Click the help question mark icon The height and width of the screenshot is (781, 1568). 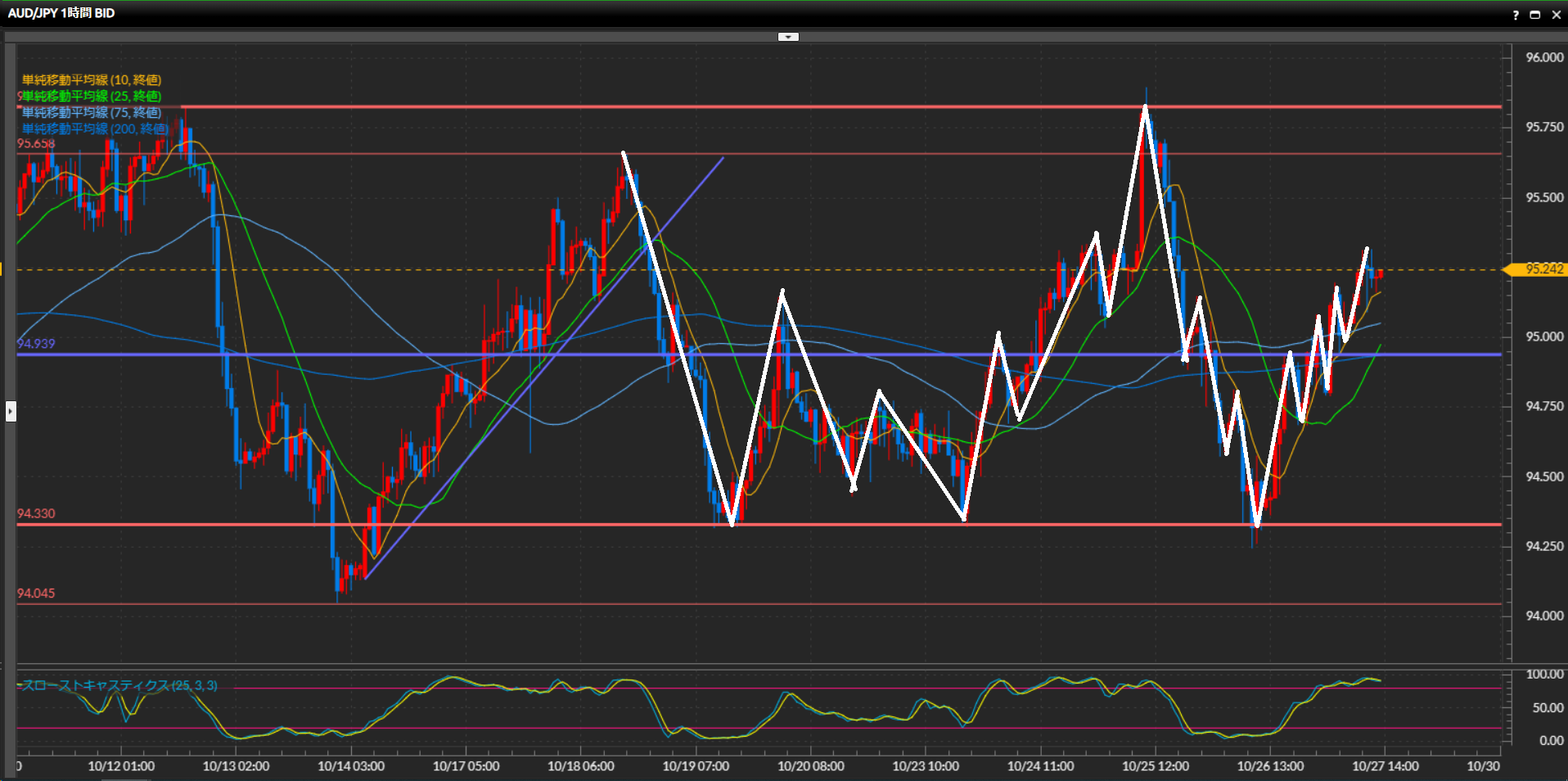click(x=1516, y=15)
